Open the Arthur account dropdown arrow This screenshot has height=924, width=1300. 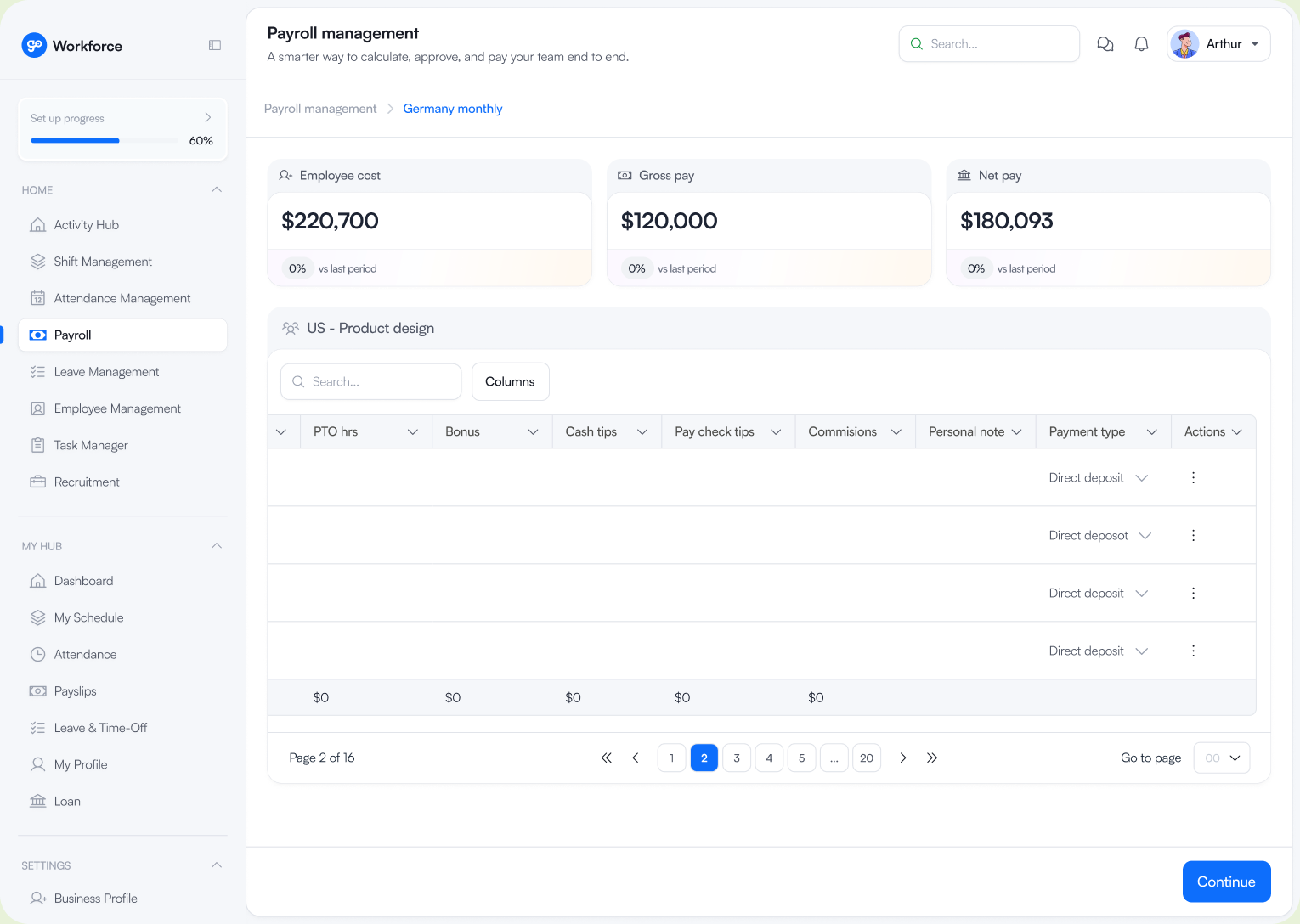coord(1255,44)
